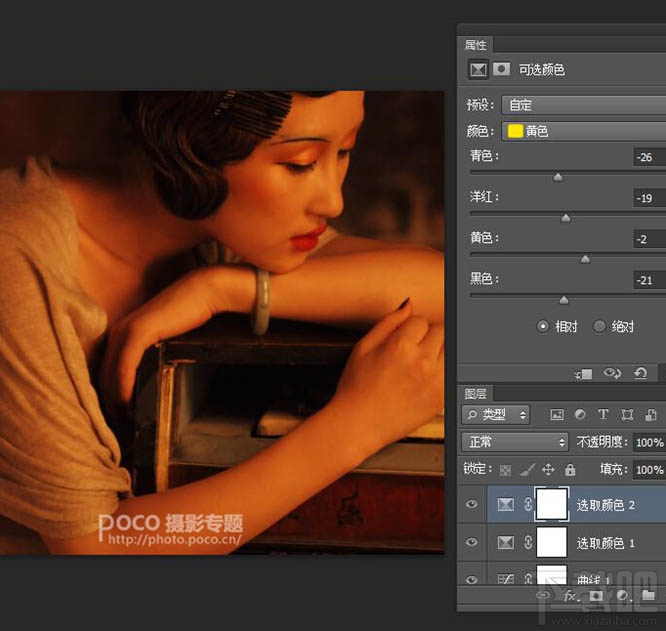Open fx layer style menu icon
666x631 pixels.
570,596
